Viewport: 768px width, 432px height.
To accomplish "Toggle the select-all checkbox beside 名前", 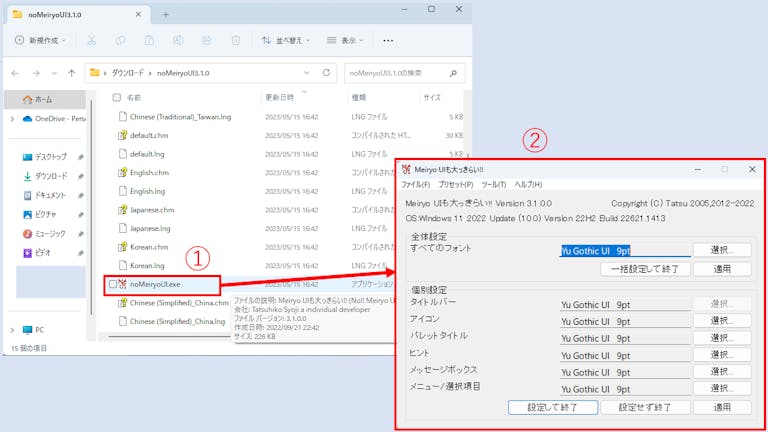I will point(117,97).
